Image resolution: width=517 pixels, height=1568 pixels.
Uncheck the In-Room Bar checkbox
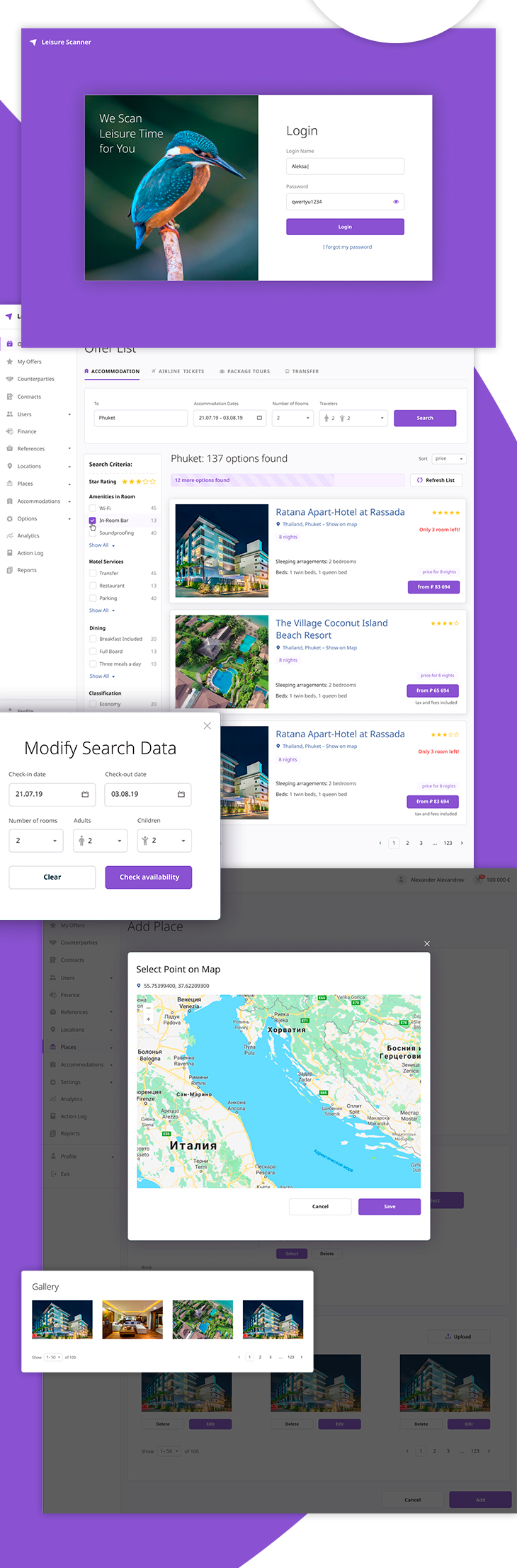pyautogui.click(x=93, y=521)
